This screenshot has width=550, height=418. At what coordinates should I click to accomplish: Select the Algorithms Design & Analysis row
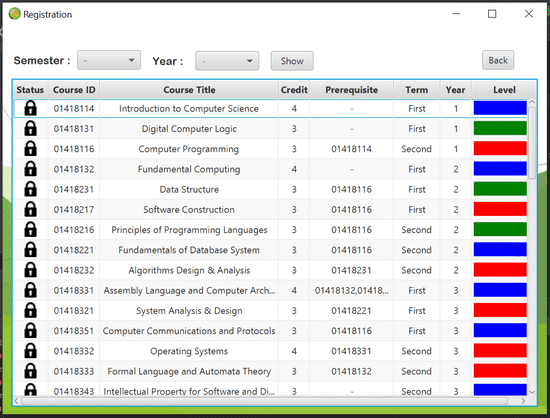(270, 270)
